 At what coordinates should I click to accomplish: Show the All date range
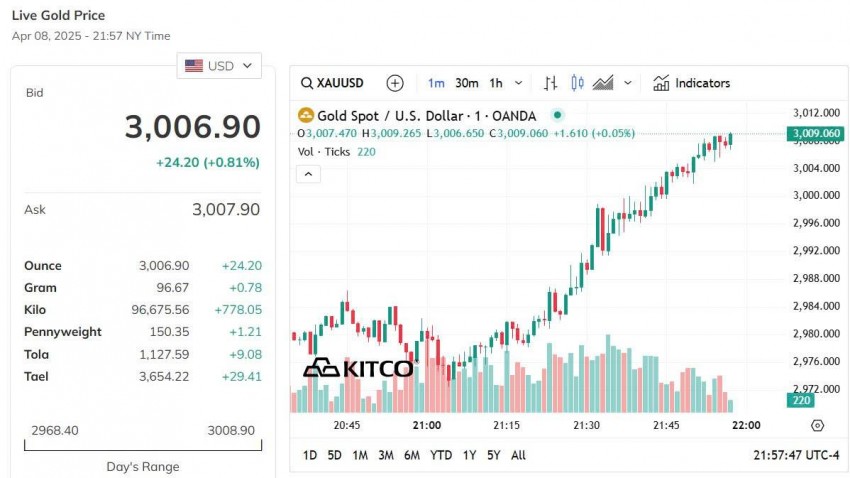518,455
